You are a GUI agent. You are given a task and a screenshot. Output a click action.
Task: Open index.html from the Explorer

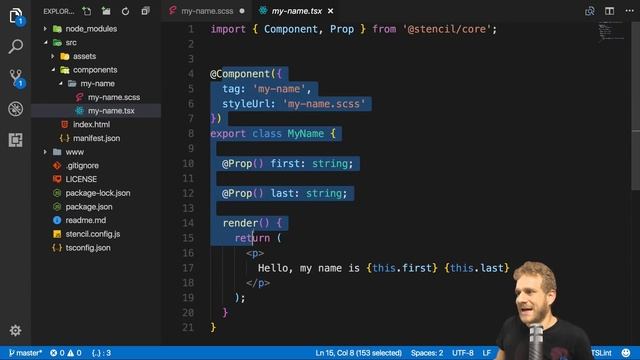pyautogui.click(x=91, y=124)
